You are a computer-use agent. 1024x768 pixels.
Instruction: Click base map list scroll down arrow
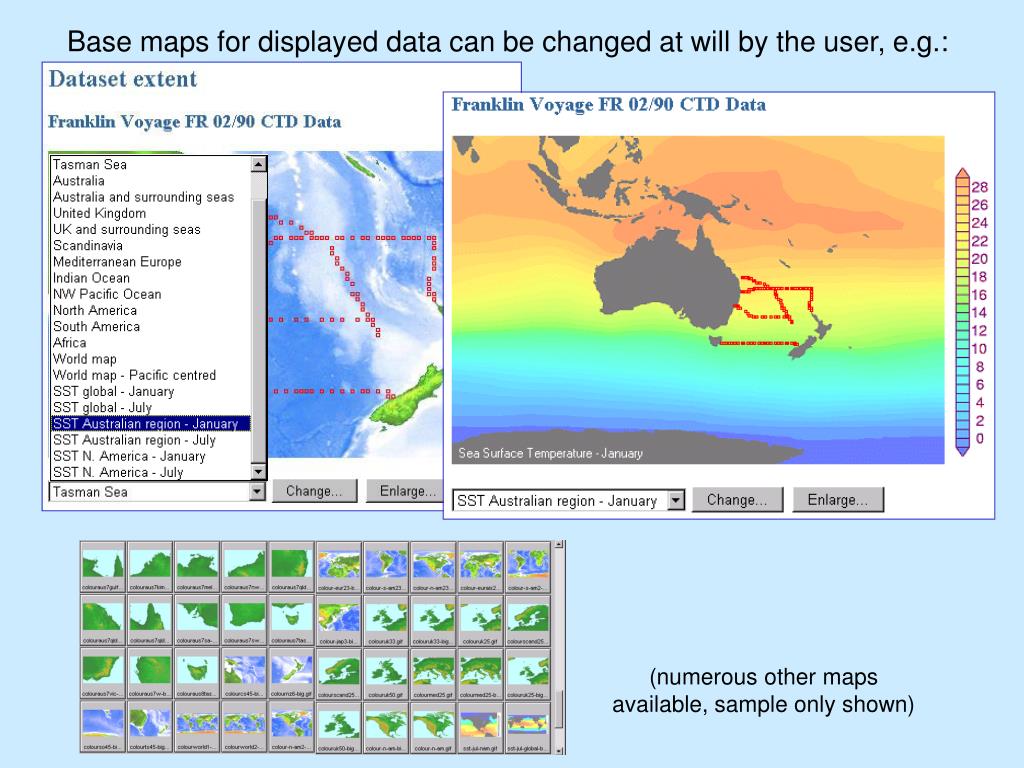259,472
